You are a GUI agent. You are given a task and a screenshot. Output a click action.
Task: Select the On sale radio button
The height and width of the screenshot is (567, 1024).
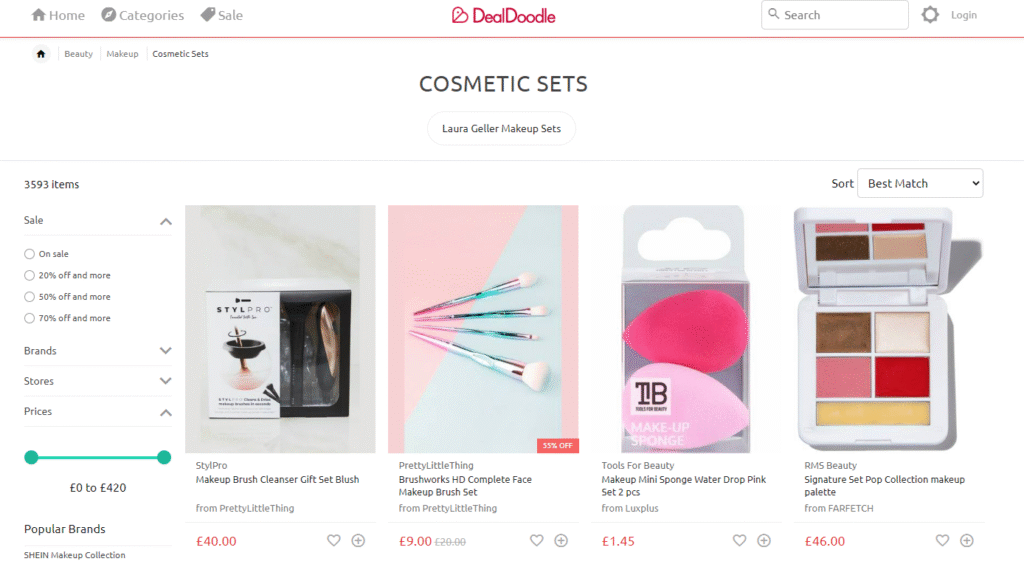pyautogui.click(x=29, y=254)
